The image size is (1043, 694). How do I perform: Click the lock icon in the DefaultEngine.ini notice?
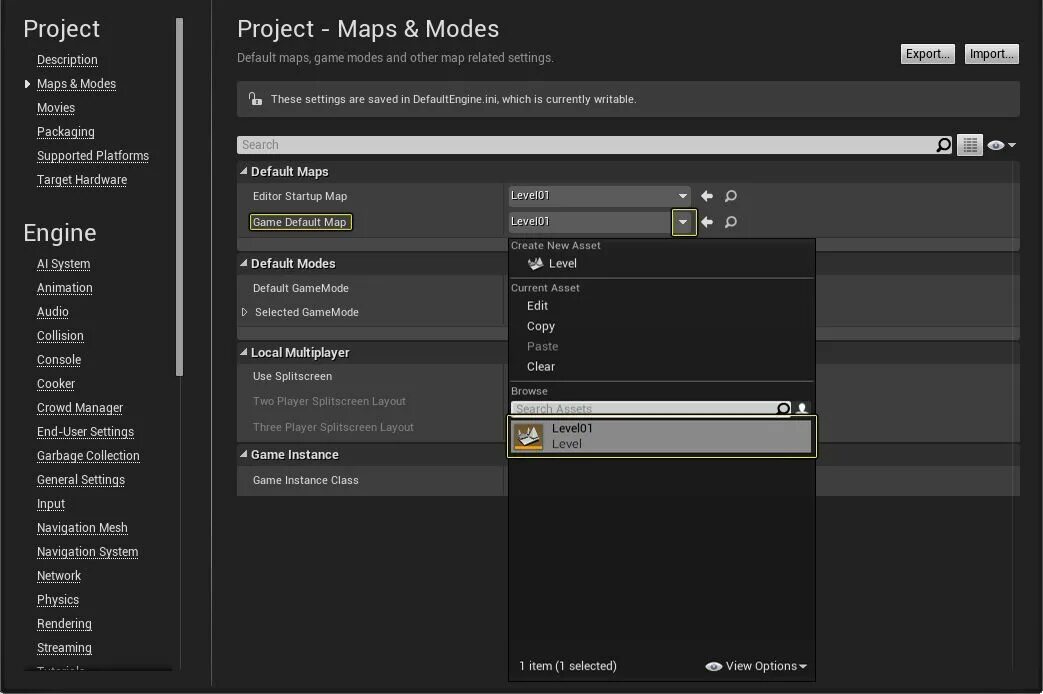tap(255, 99)
